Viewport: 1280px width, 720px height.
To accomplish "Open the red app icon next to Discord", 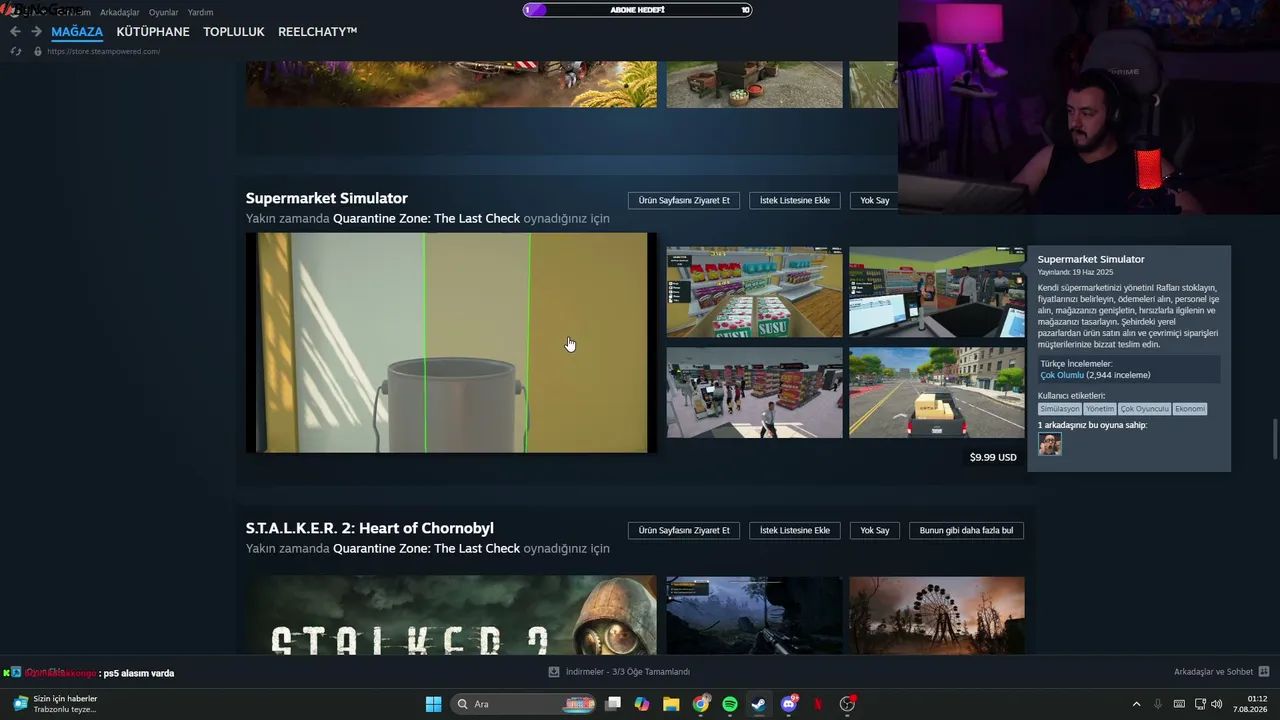I will [x=818, y=704].
